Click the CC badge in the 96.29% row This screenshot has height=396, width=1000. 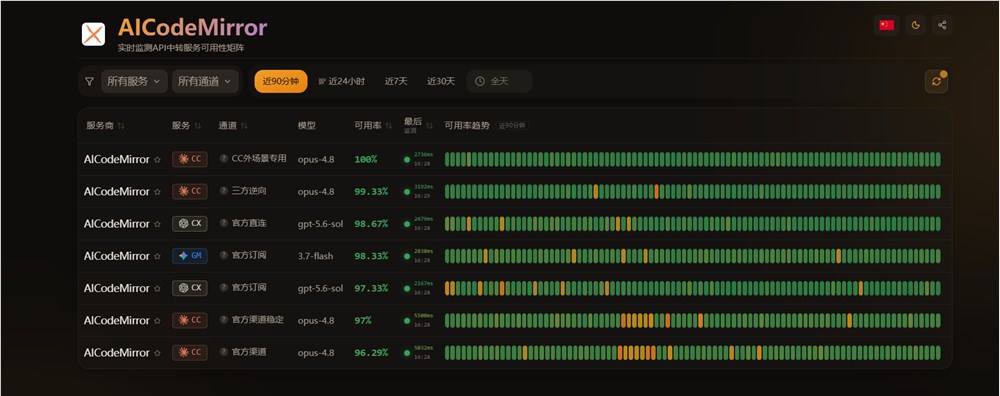[x=189, y=353]
